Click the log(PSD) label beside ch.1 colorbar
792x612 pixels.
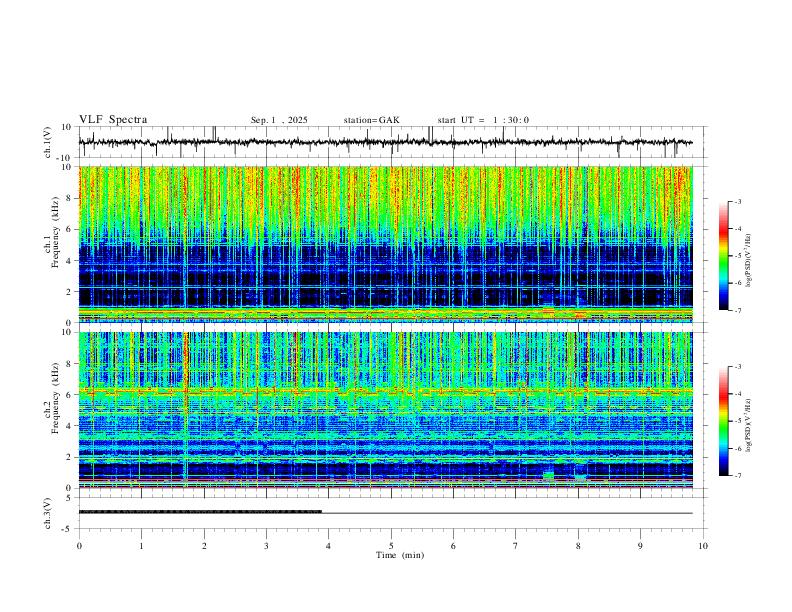pyautogui.click(x=748, y=261)
